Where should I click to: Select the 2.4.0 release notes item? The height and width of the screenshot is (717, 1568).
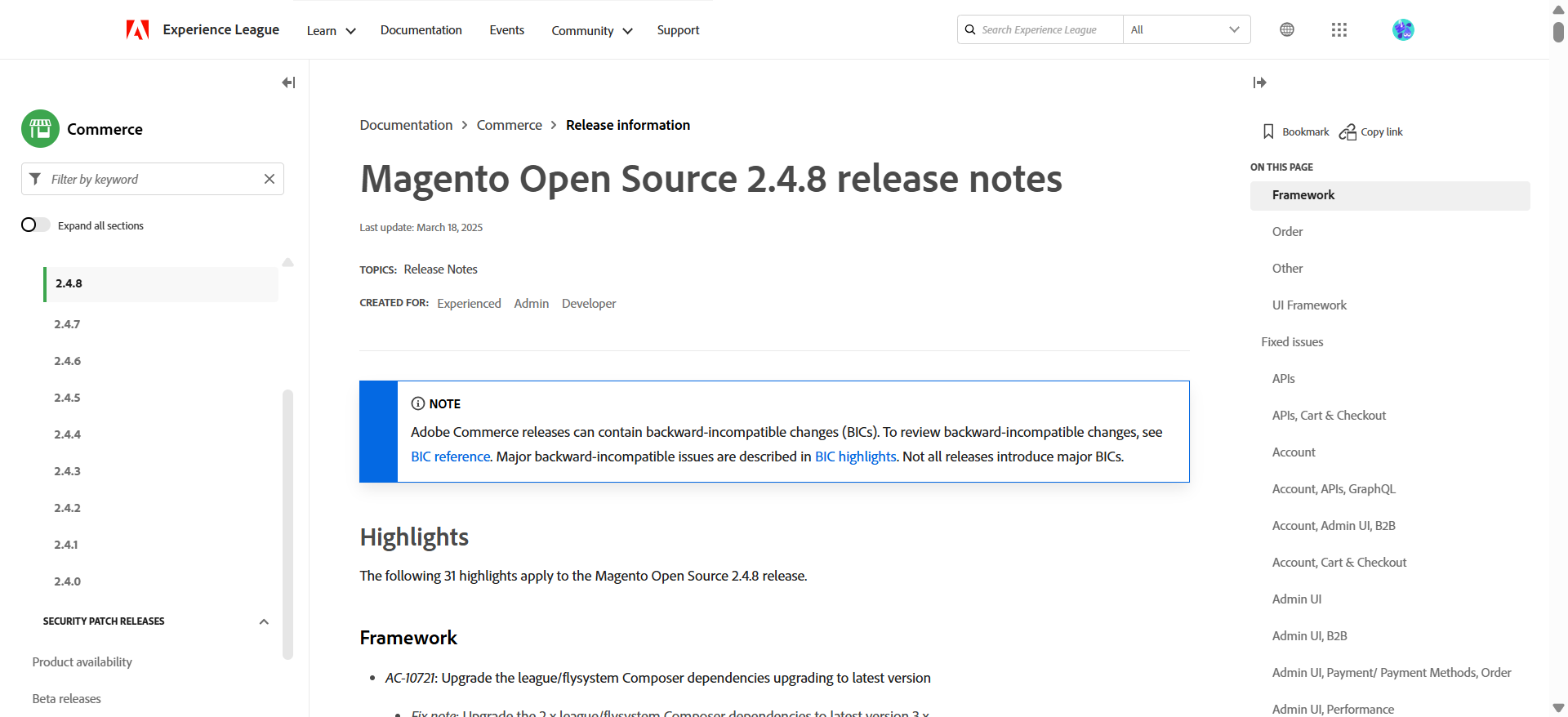coord(67,581)
